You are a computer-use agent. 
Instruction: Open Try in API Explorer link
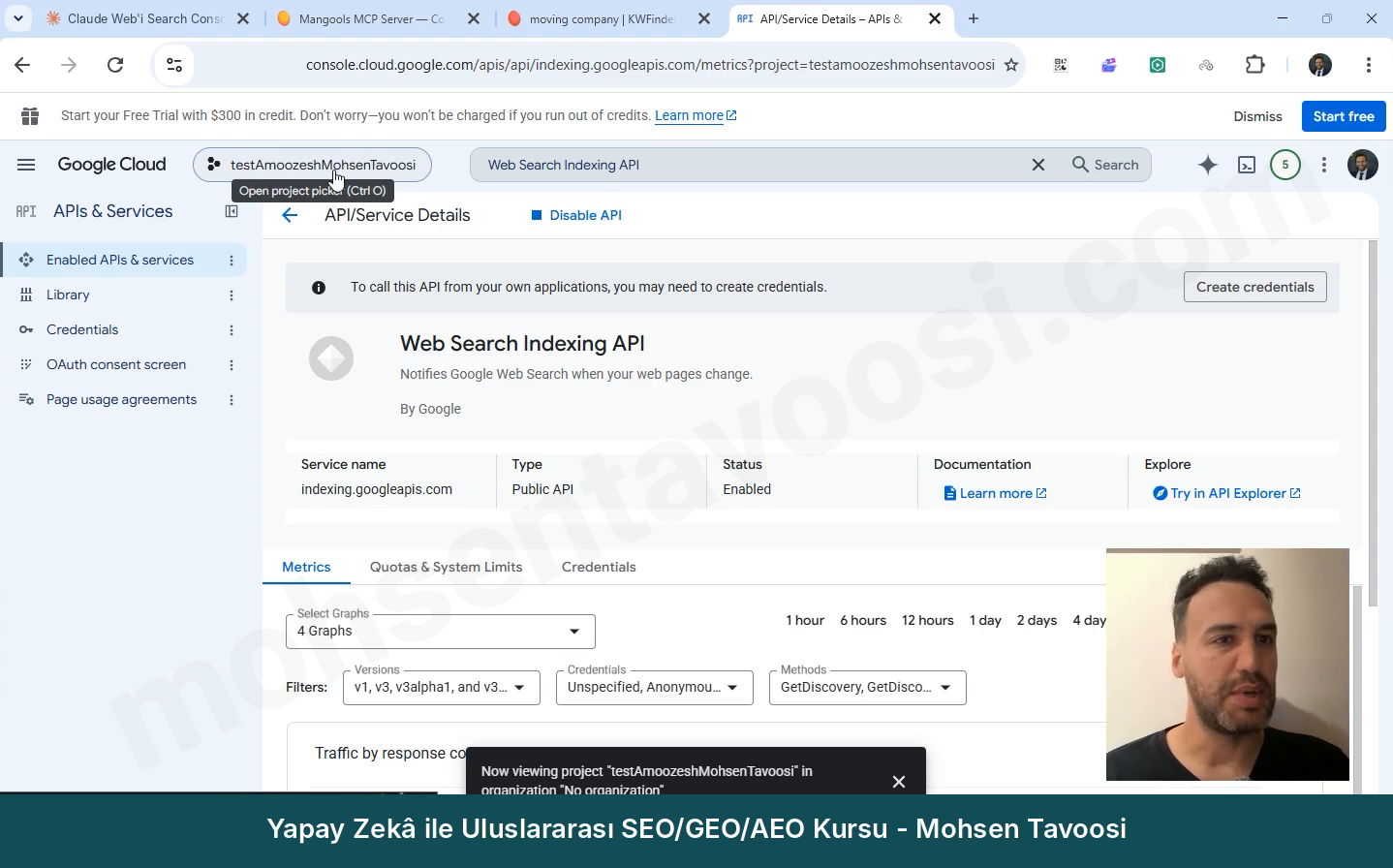[x=1226, y=493]
